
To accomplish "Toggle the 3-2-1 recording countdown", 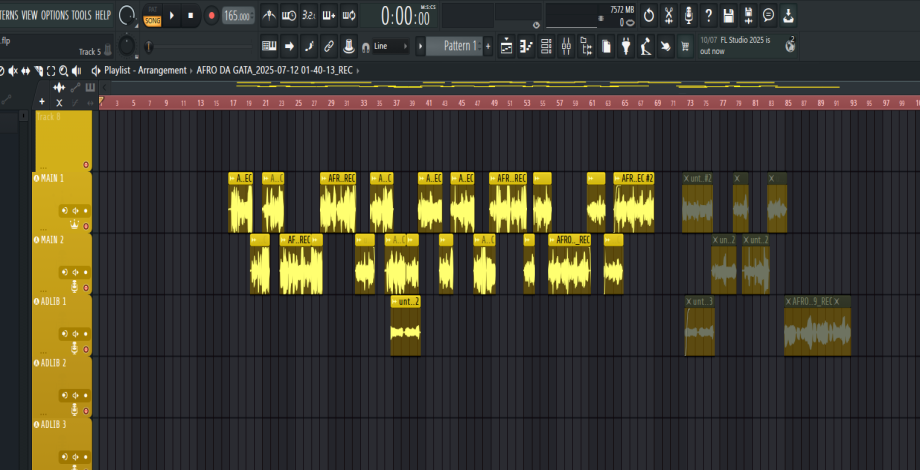I will click(x=309, y=16).
